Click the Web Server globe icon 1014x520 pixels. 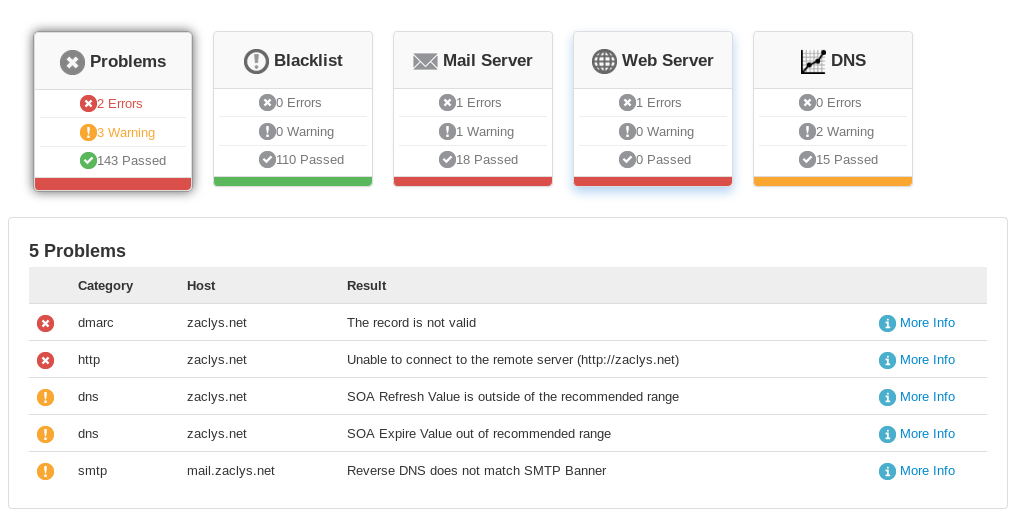pyautogui.click(x=604, y=61)
